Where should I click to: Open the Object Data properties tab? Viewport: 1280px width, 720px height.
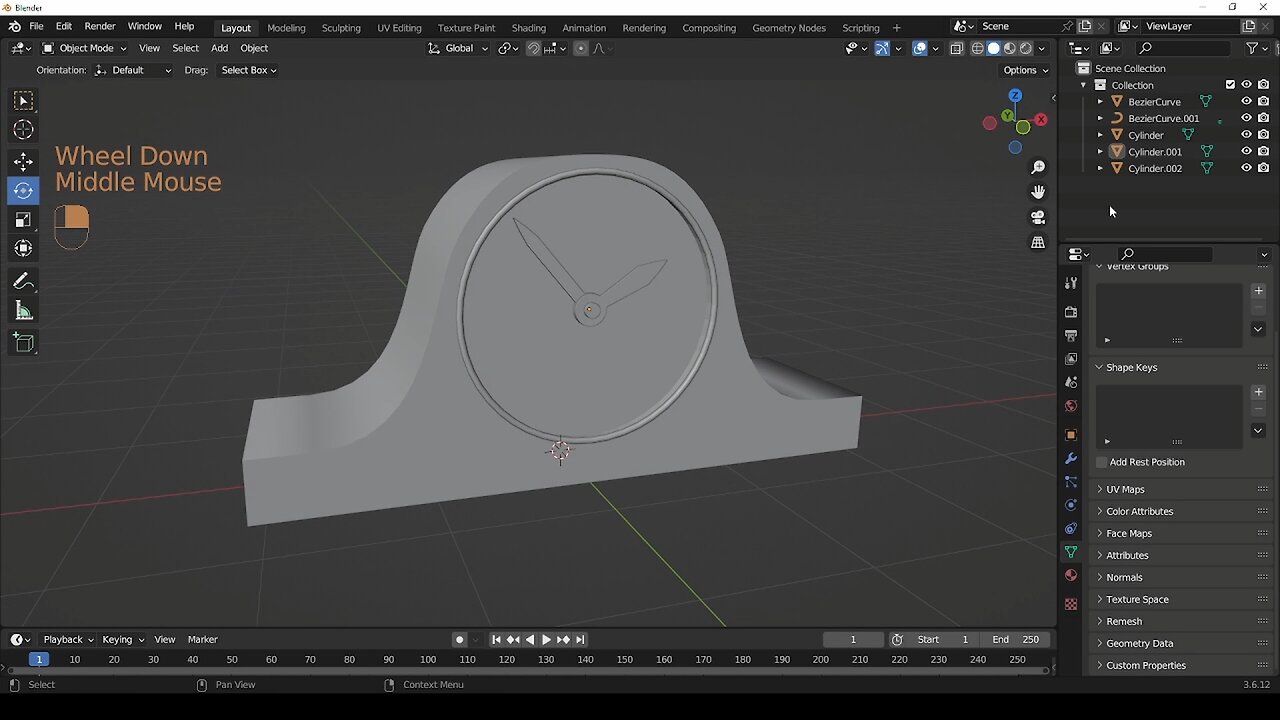point(1071,552)
